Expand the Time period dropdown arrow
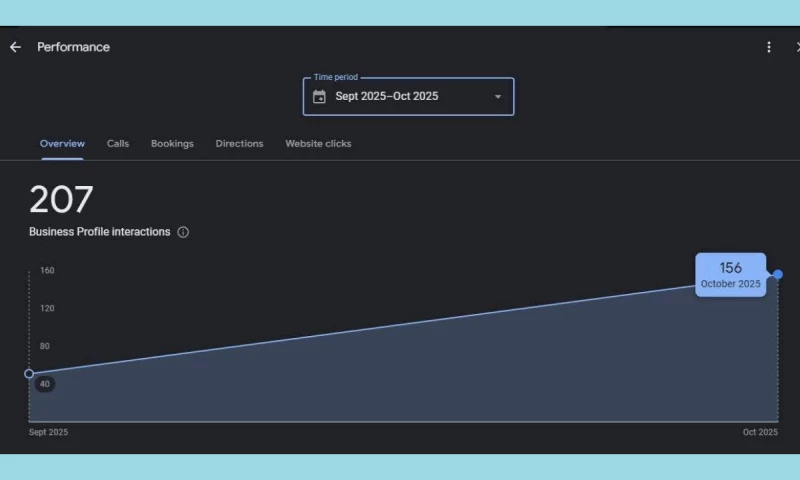 coord(497,96)
